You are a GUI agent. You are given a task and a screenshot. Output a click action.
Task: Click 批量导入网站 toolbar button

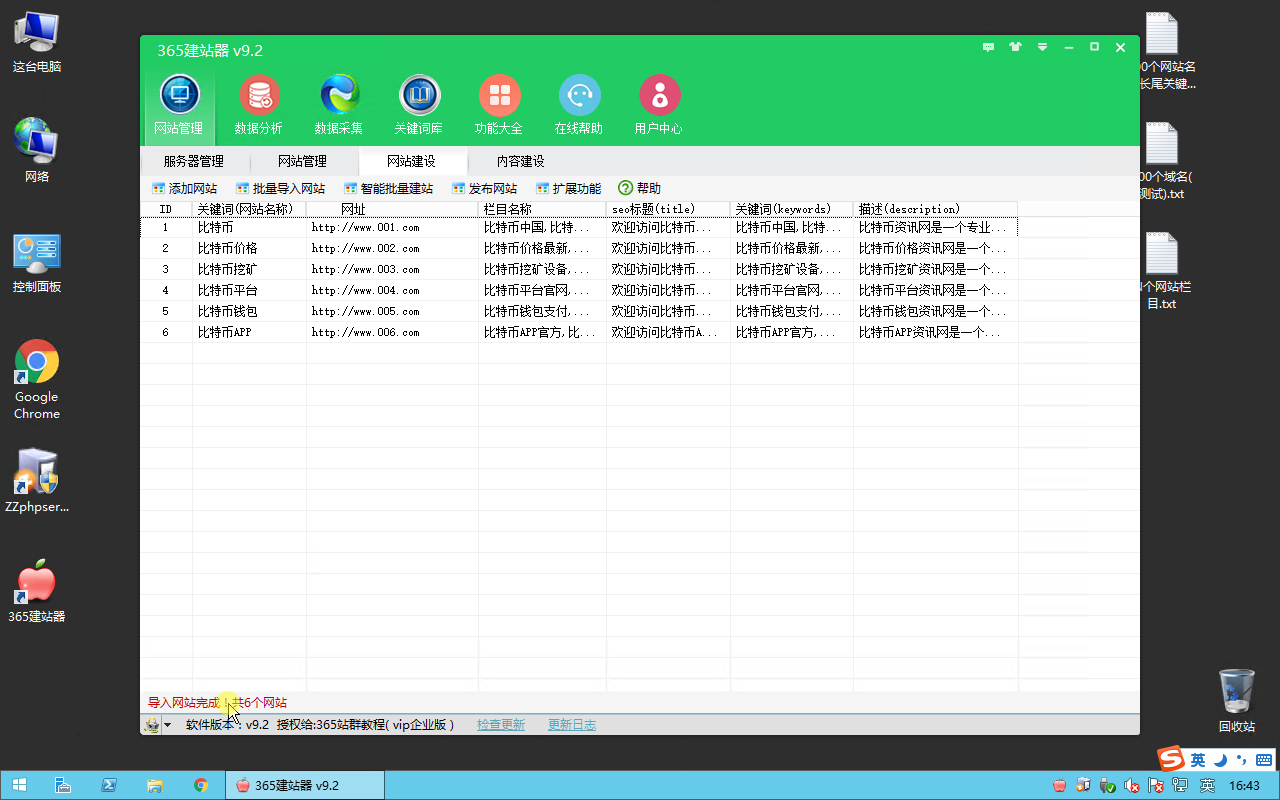pyautogui.click(x=280, y=188)
